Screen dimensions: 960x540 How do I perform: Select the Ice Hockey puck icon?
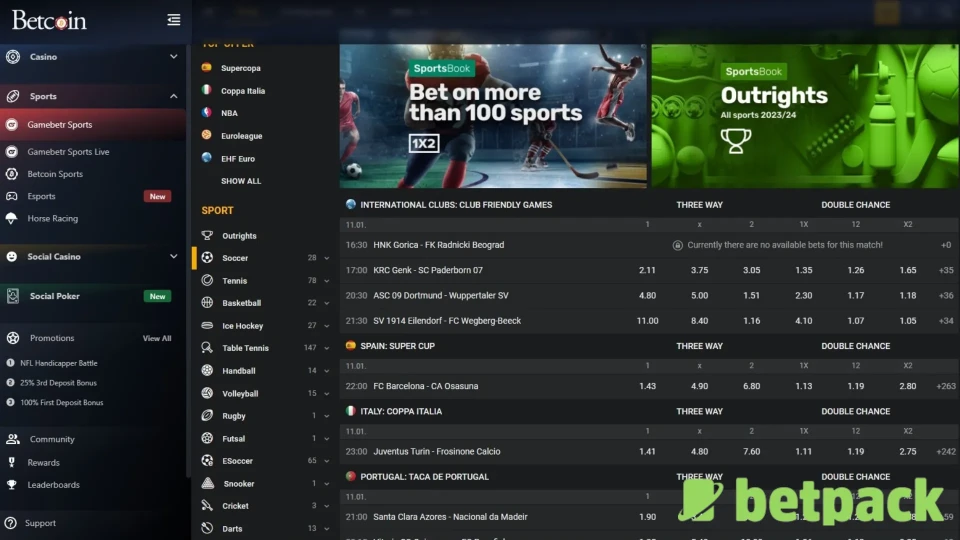click(208, 326)
